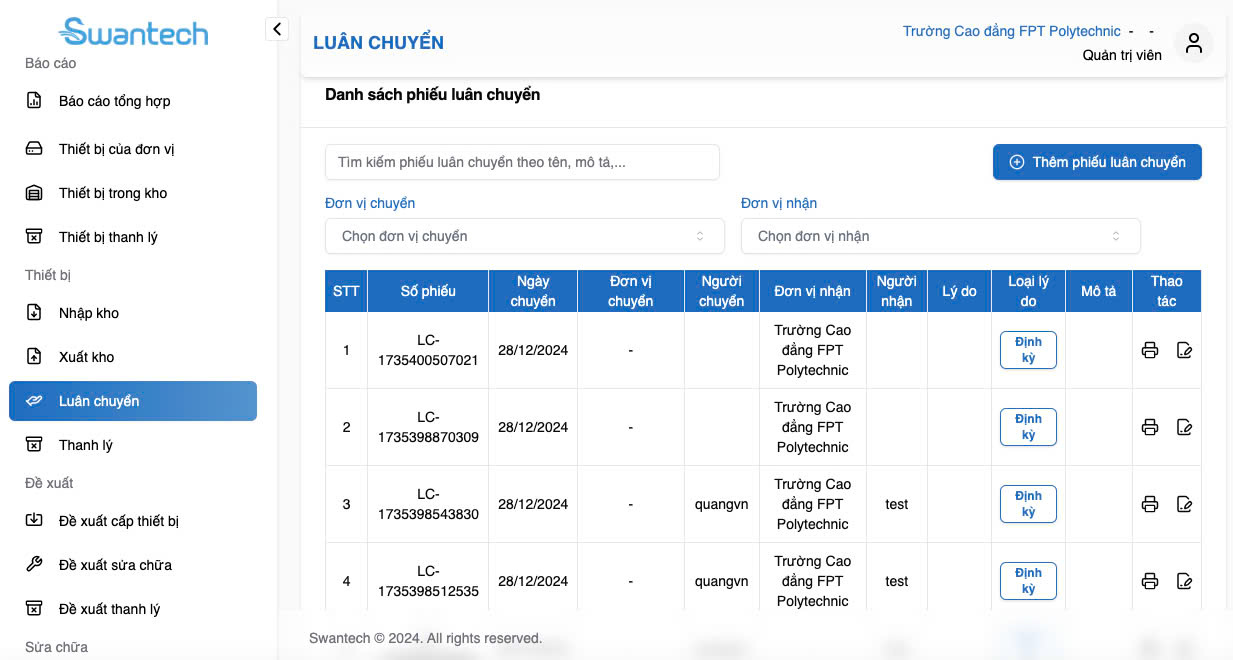Open Thiết bị trong kho menu item
This screenshot has width=1233, height=660.
(113, 193)
